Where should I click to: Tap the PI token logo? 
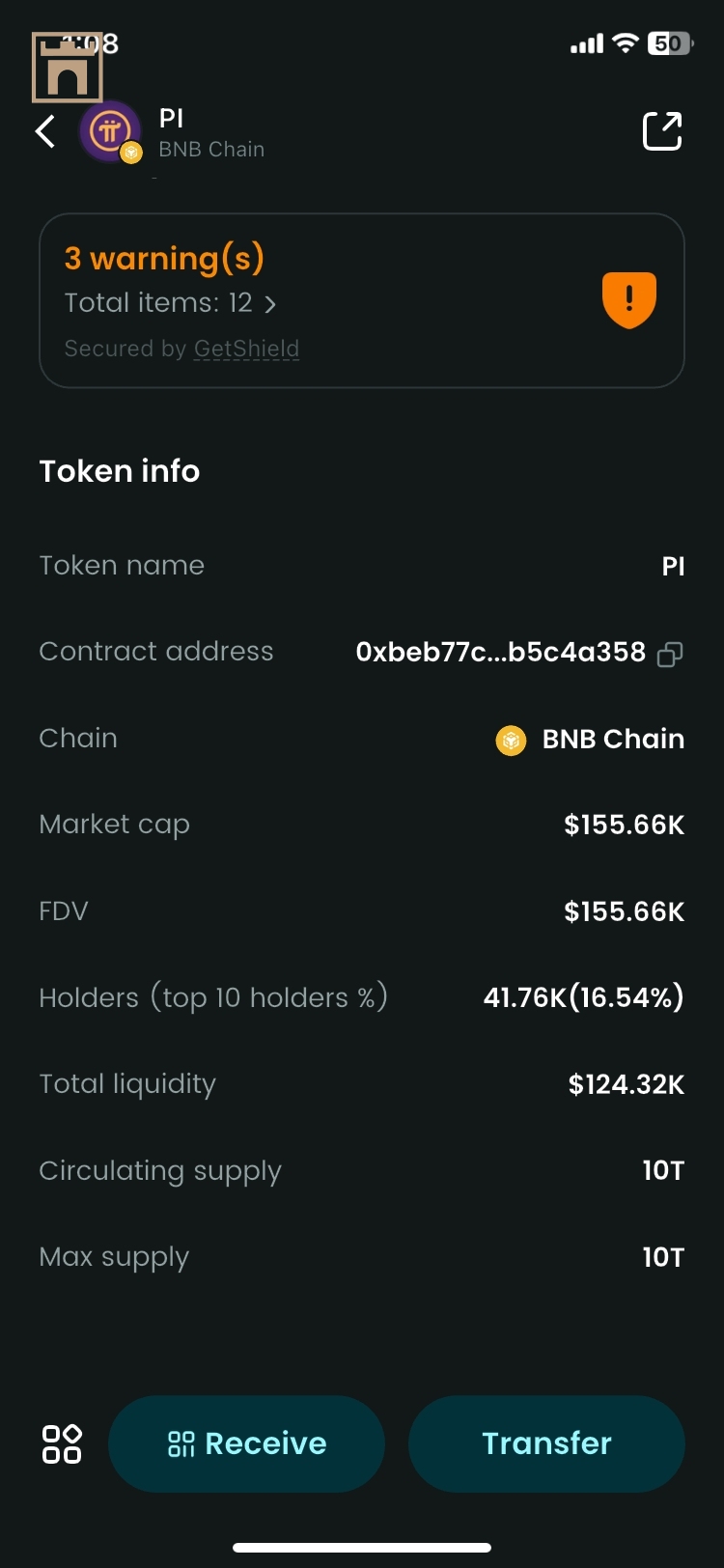pos(110,130)
